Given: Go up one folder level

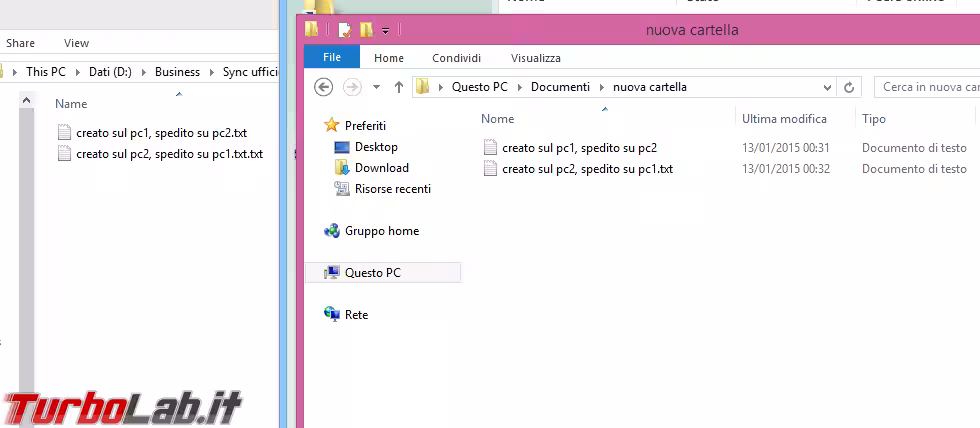Looking at the screenshot, I should click(399, 87).
